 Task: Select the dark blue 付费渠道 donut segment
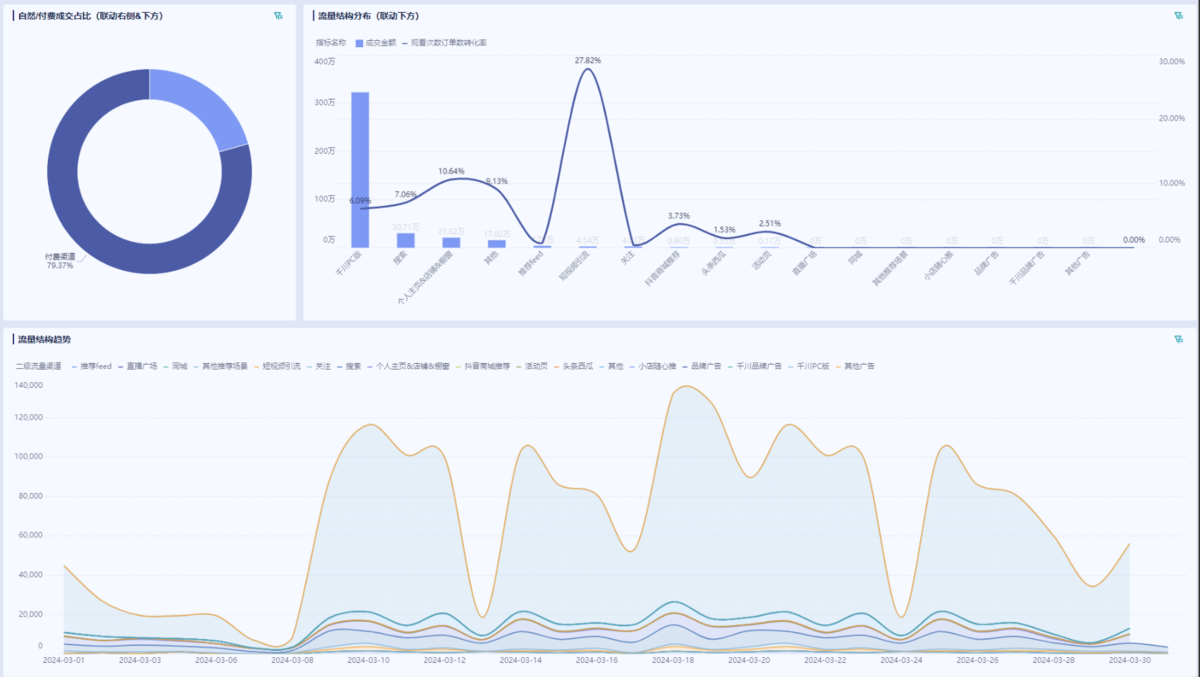coord(80,200)
